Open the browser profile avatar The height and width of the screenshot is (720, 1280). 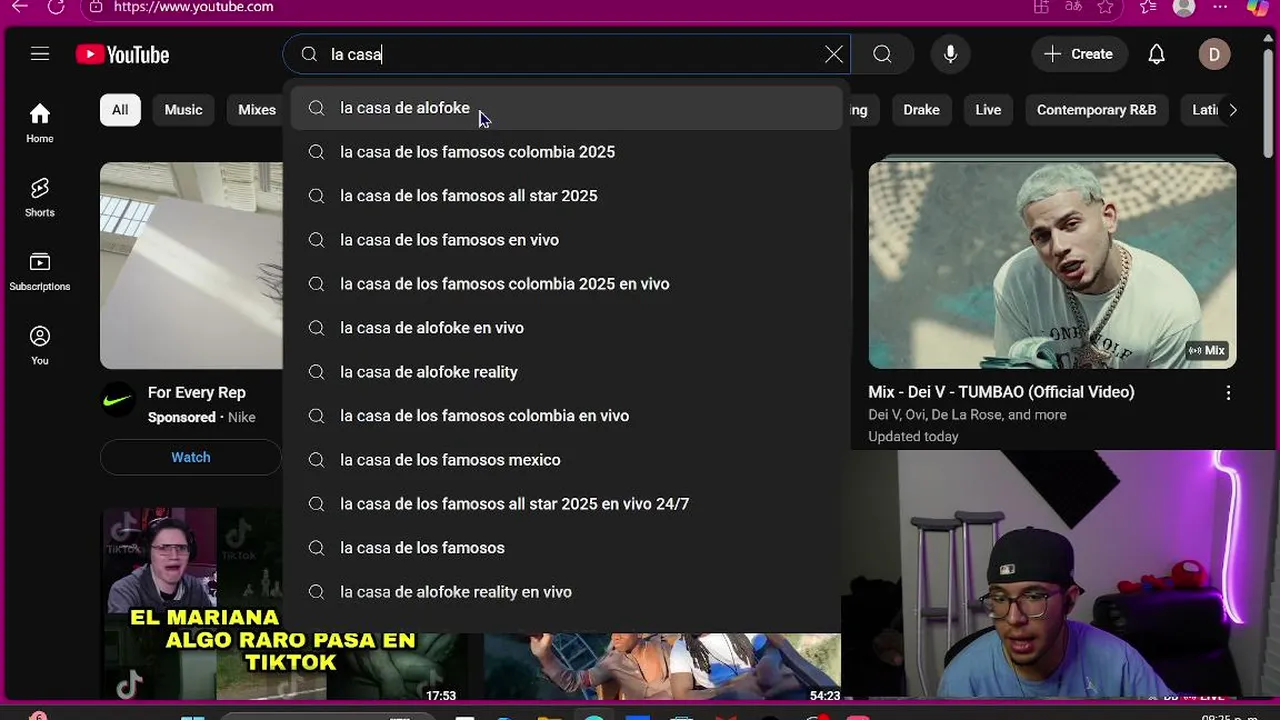tap(1184, 7)
